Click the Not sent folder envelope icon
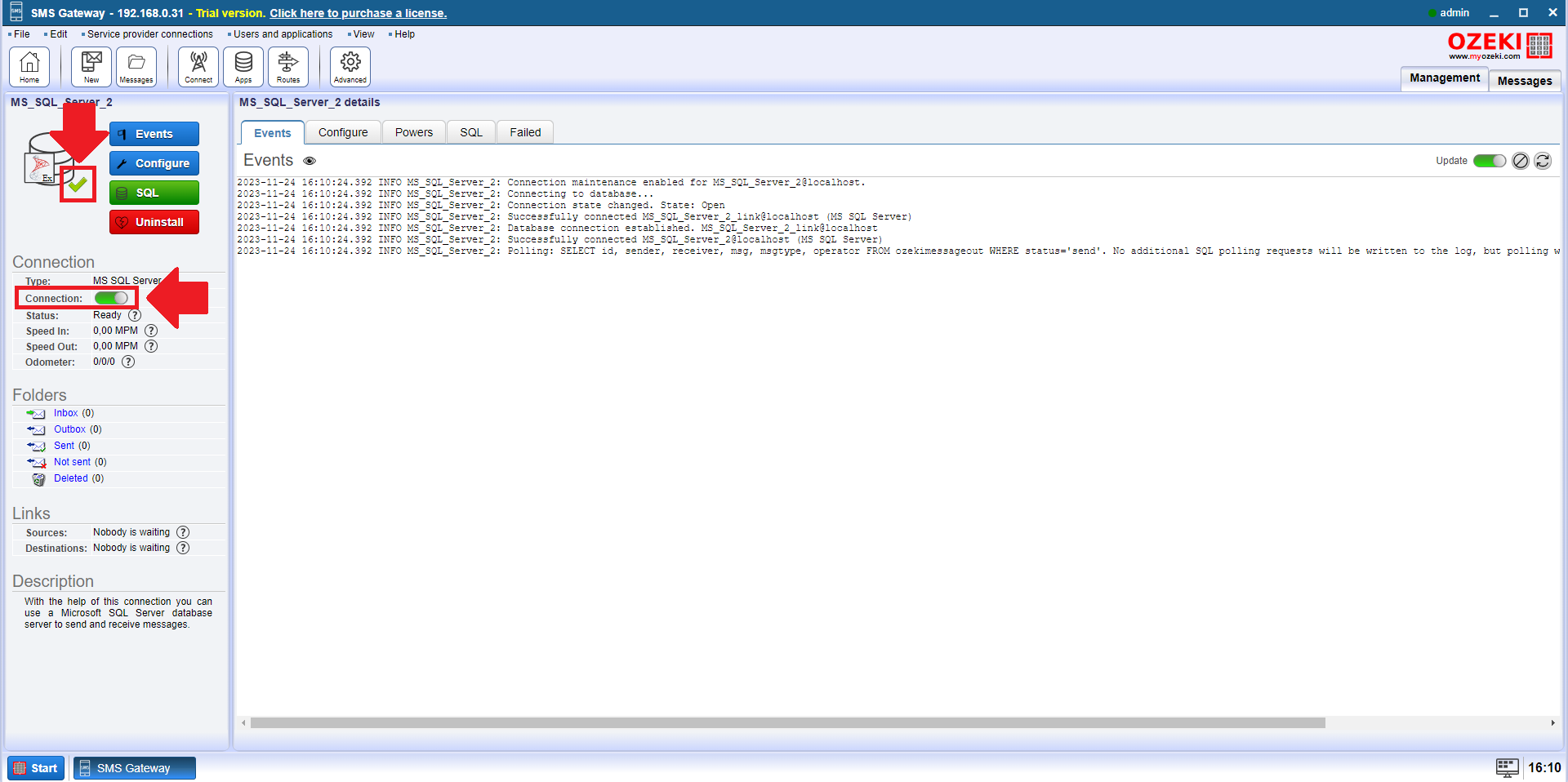 pos(36,463)
